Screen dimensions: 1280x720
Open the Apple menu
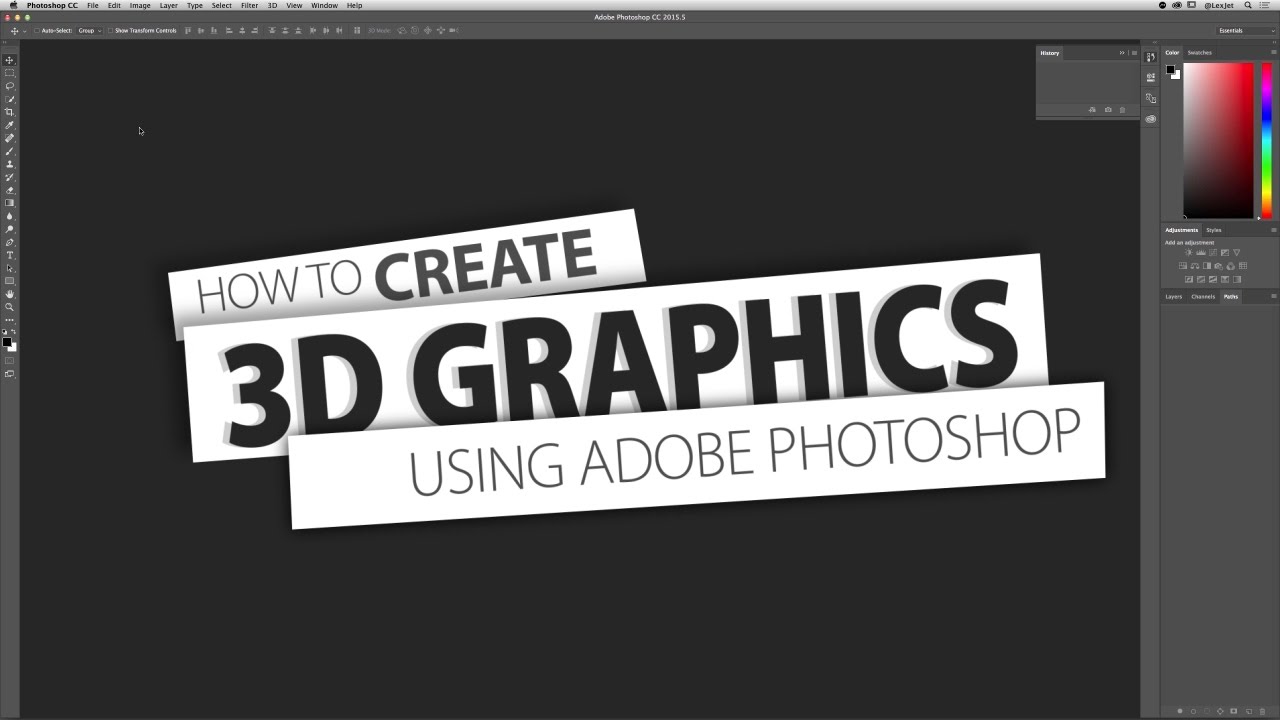tap(13, 5)
